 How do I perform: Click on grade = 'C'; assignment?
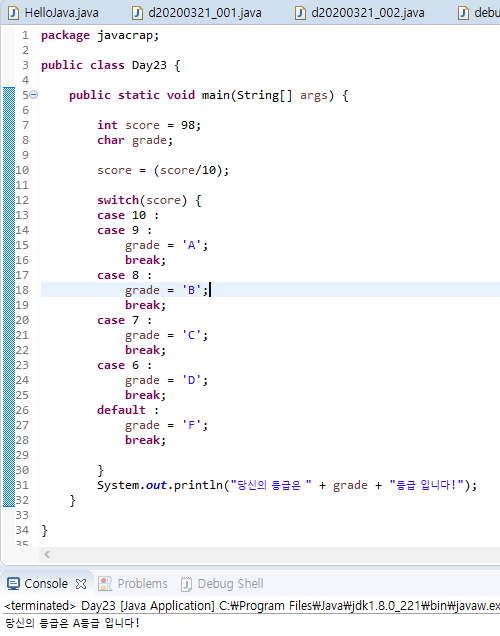tap(166, 335)
